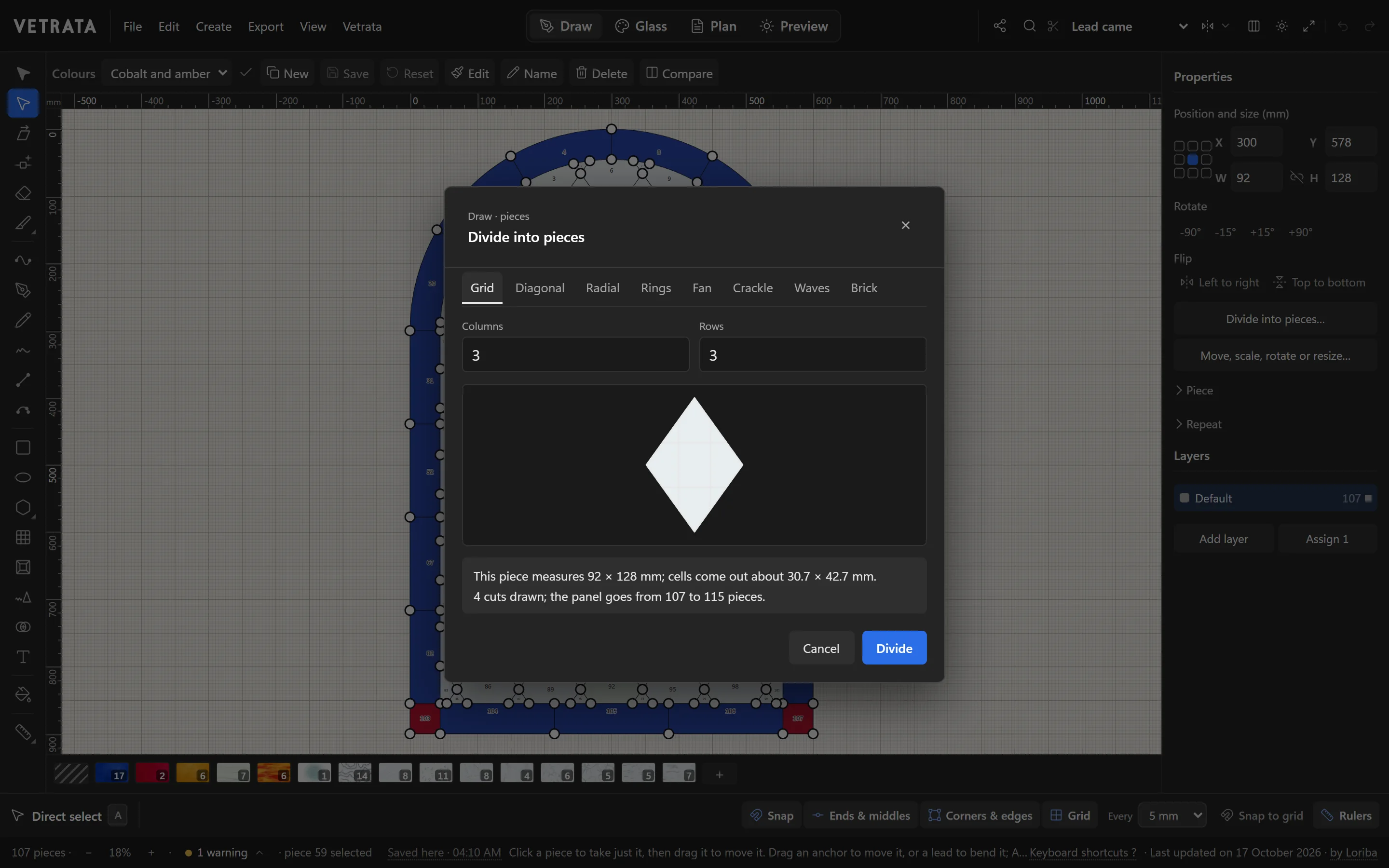Click Move, scale, rotate or resize button
Image resolution: width=1389 pixels, height=868 pixels.
[1275, 356]
